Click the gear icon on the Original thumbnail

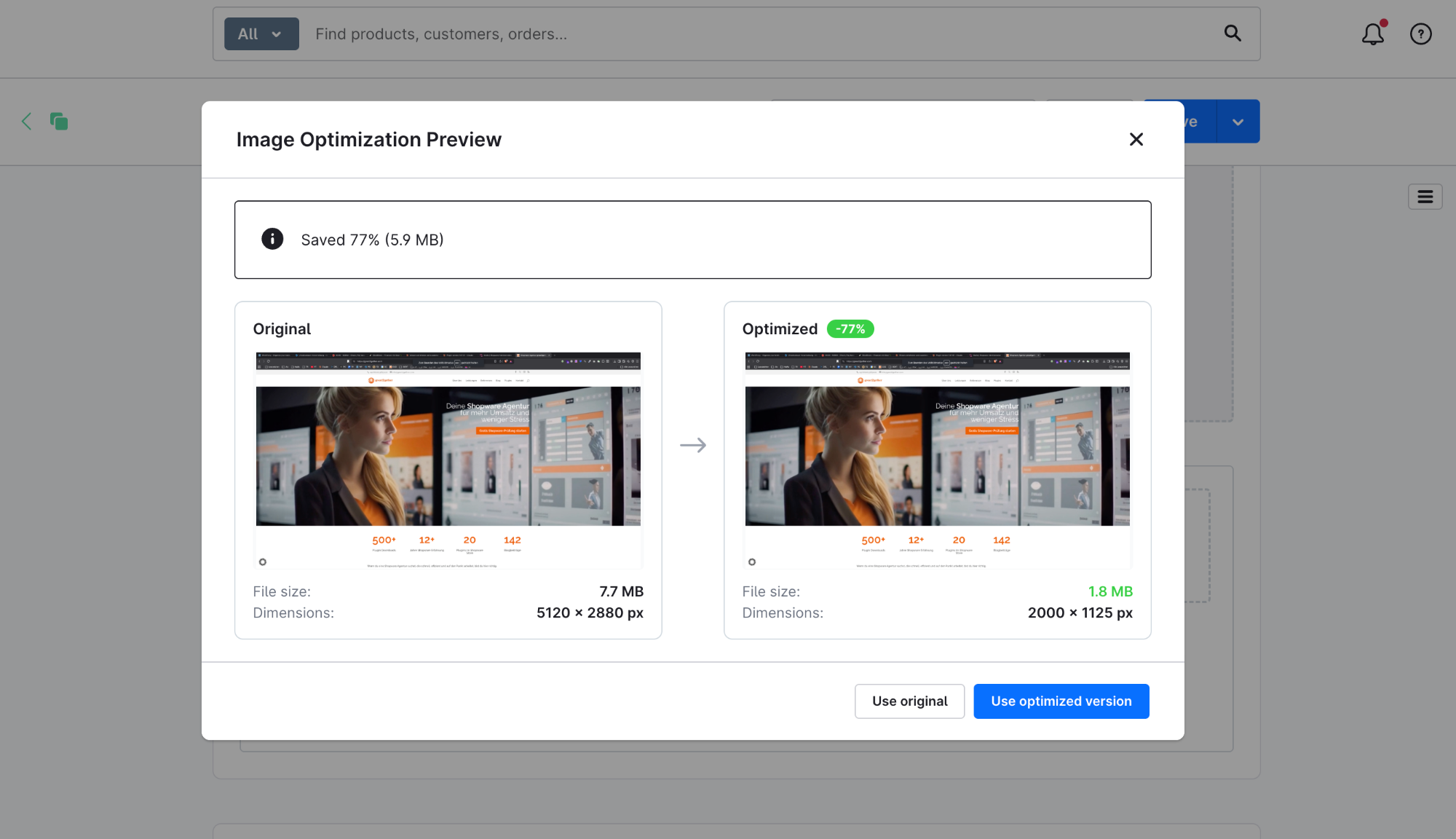263,562
